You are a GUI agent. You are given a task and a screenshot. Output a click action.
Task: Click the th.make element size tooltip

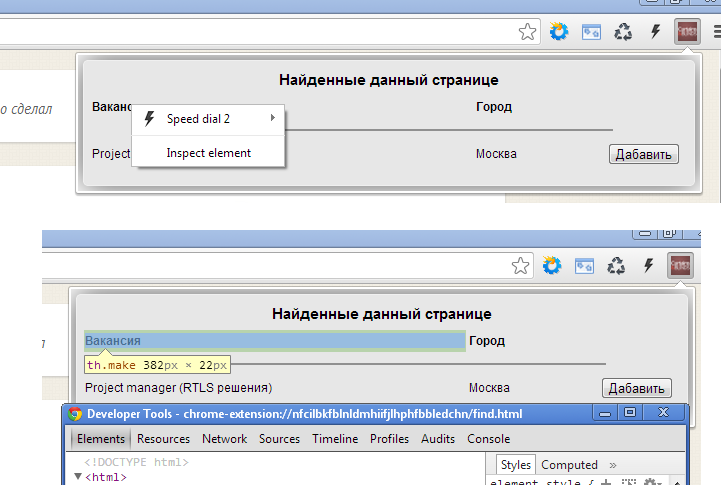click(157, 365)
